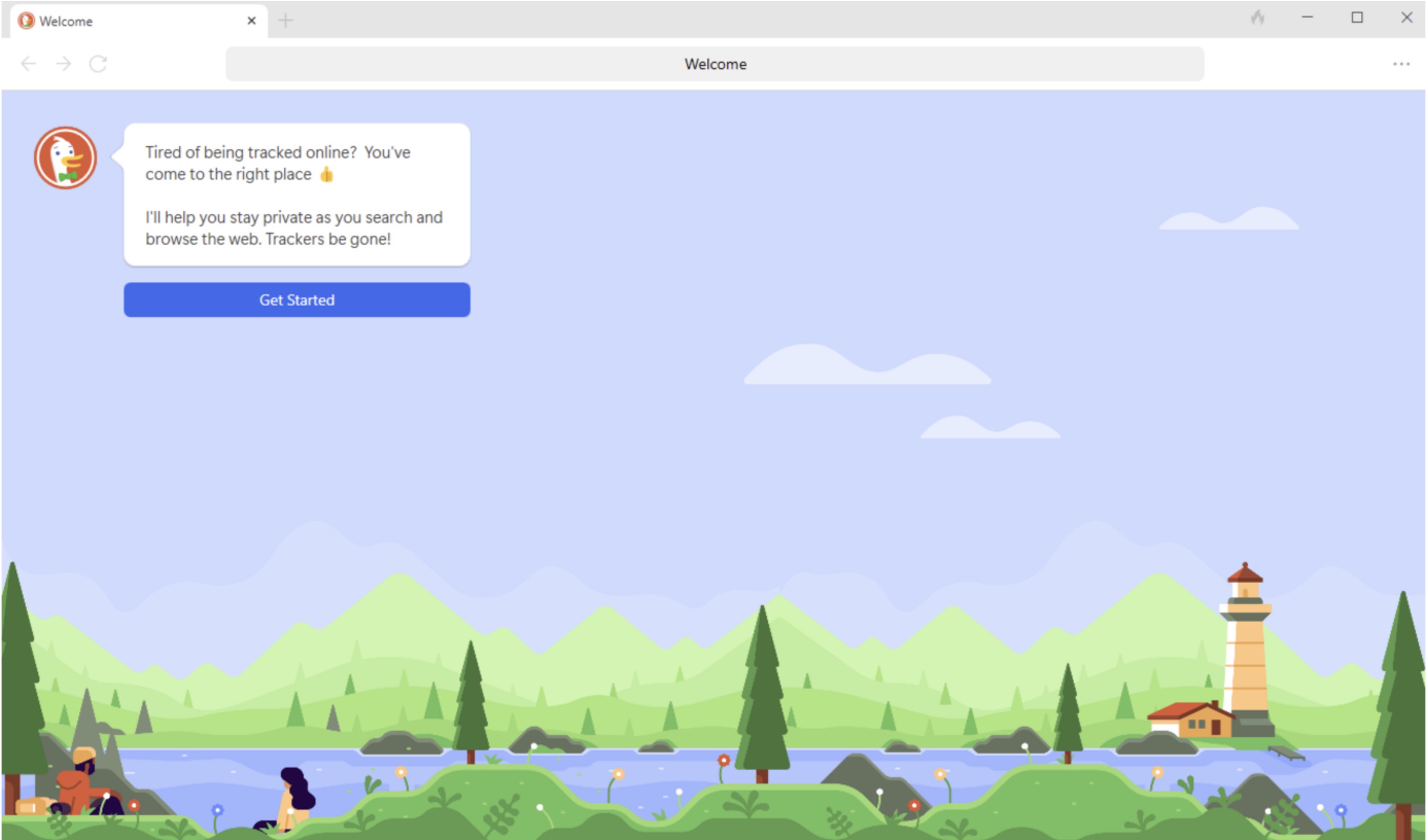Viewport: 1427px width, 840px height.
Task: Click the DuckDuckGo favicon on the tab
Action: [x=26, y=21]
